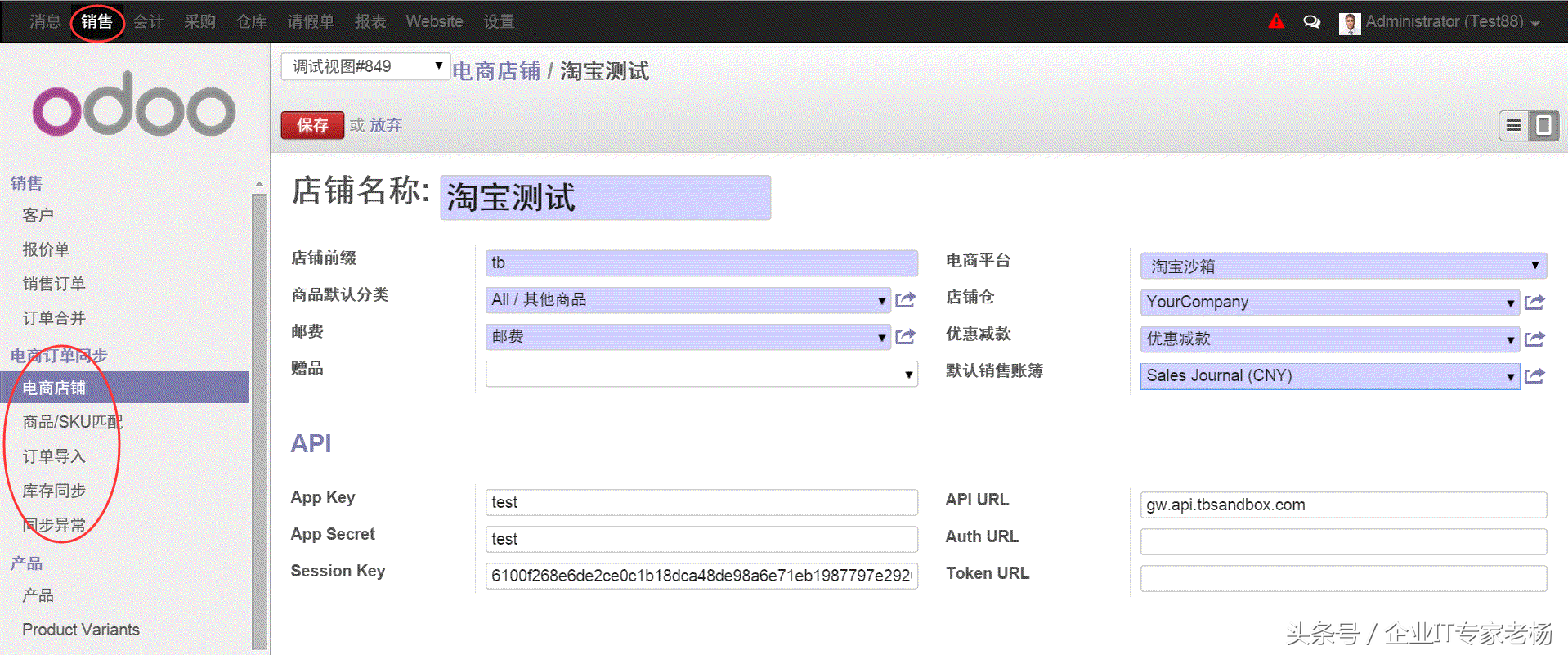Open external link for 优惠减款 field
Image resolution: width=1568 pixels, height=655 pixels.
click(1534, 339)
